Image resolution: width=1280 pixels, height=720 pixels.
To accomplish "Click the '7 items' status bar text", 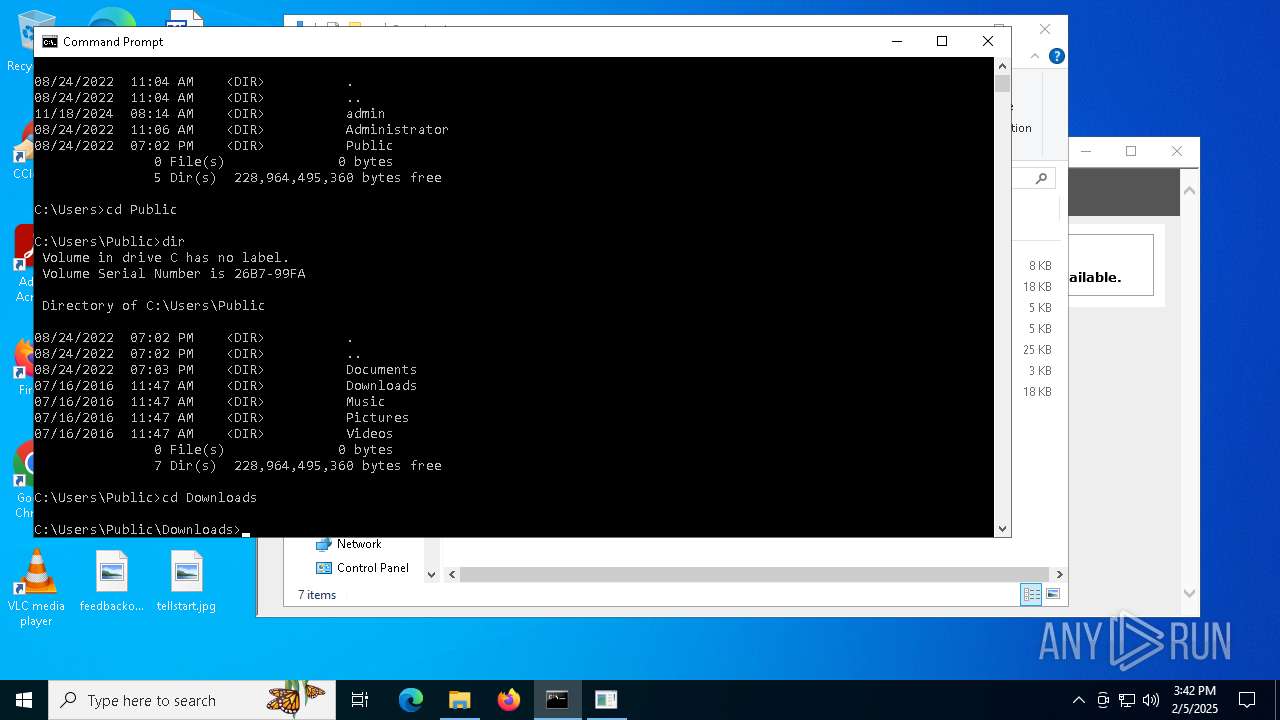I will click(317, 595).
